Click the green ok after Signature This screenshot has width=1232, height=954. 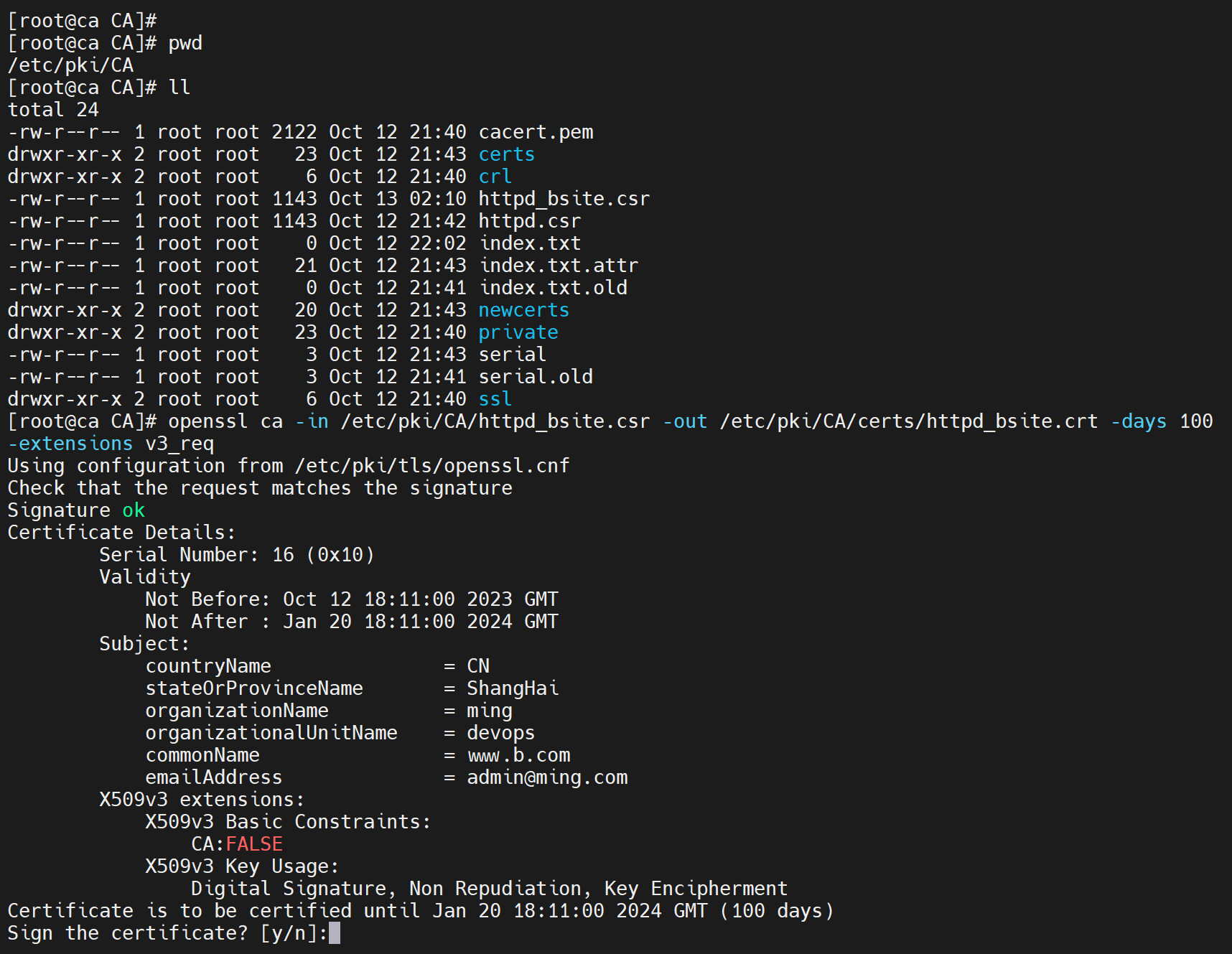[134, 510]
